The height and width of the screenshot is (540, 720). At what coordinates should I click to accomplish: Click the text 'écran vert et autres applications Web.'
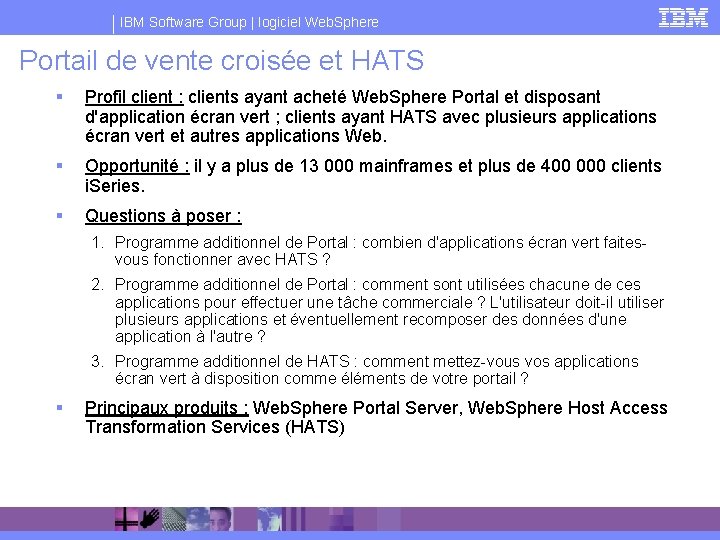point(236,136)
